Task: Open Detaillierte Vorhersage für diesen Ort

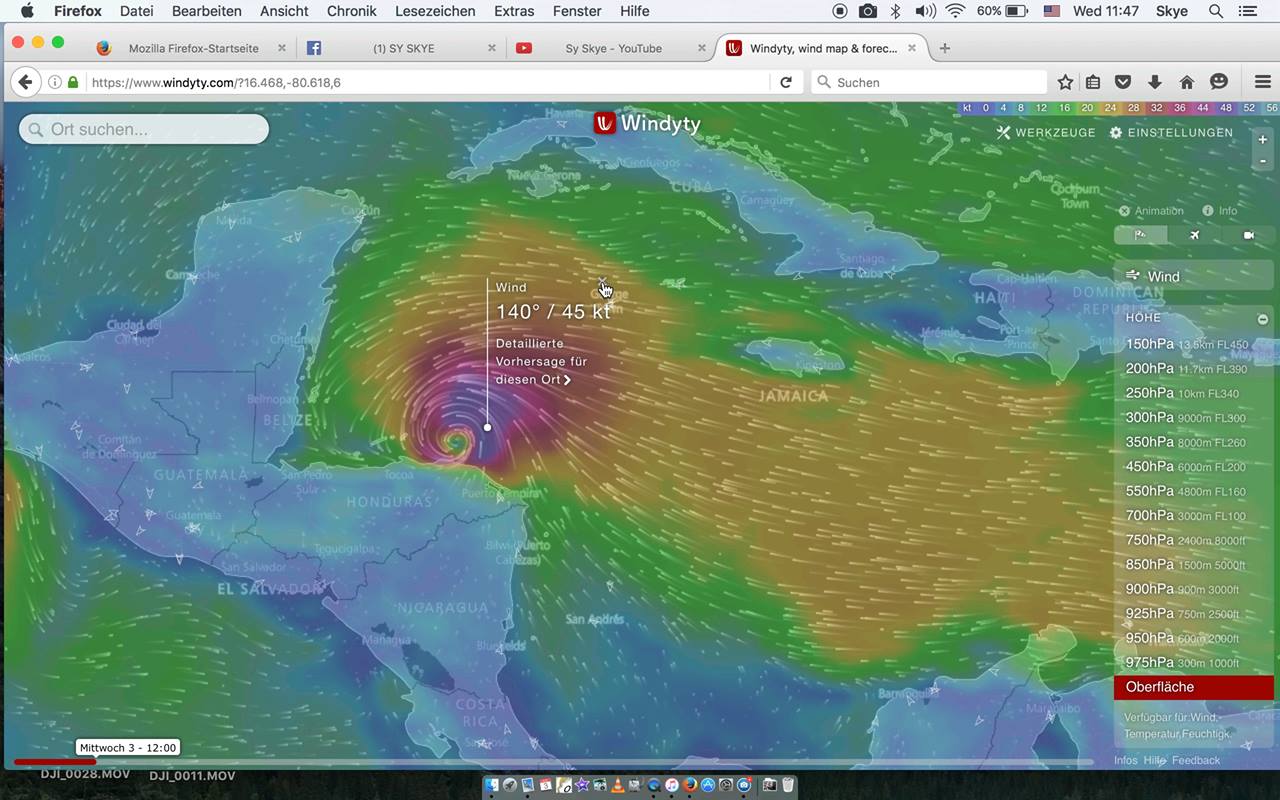Action: click(x=541, y=361)
